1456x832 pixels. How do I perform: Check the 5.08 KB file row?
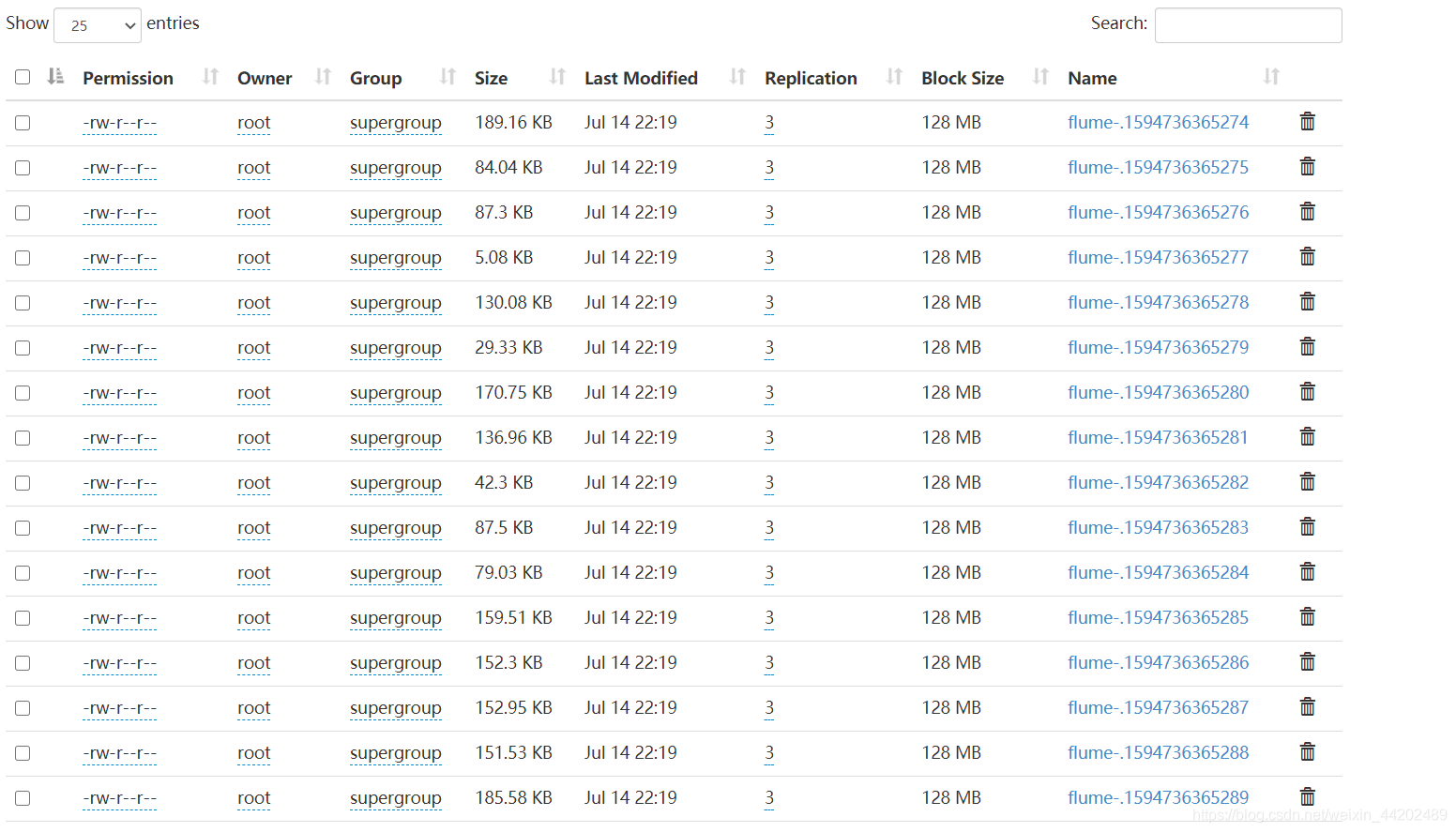coord(23,258)
